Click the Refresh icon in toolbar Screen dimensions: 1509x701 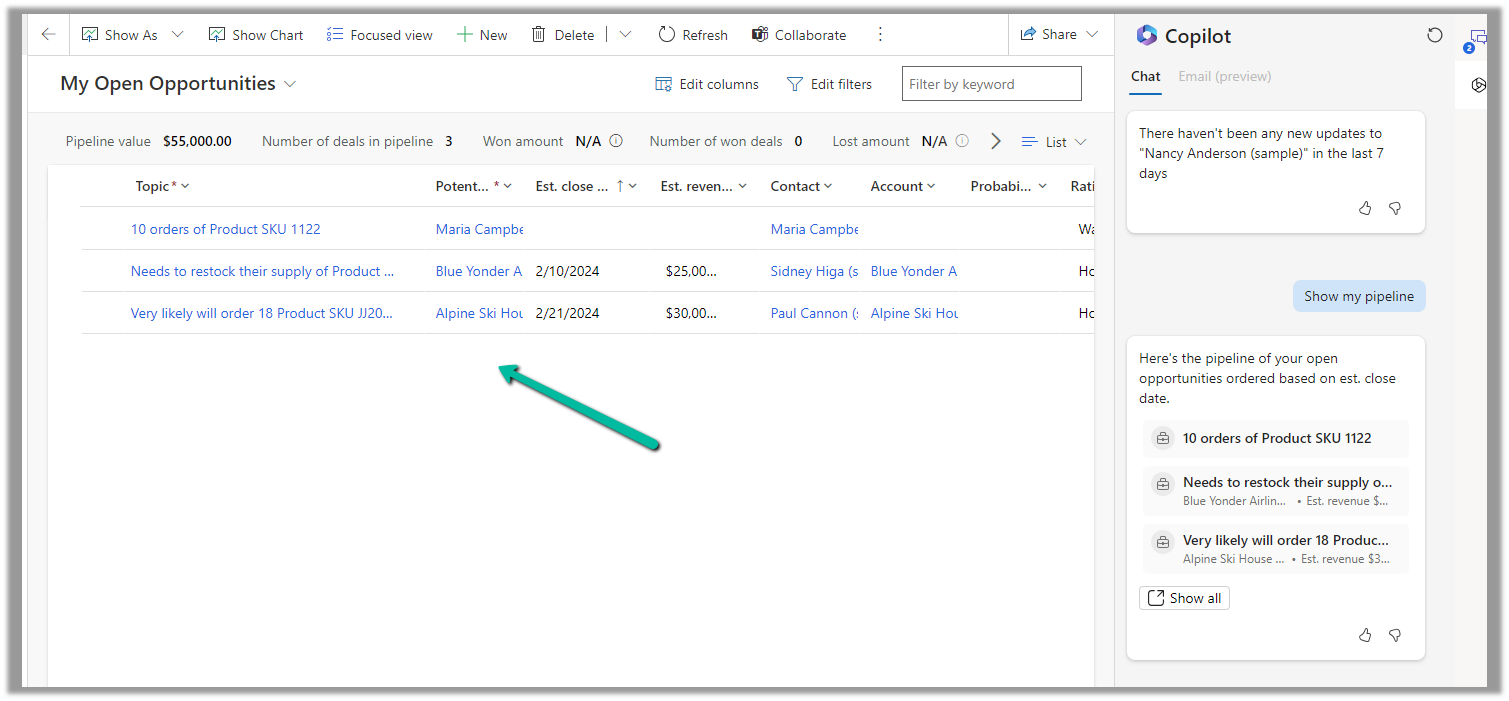point(667,34)
